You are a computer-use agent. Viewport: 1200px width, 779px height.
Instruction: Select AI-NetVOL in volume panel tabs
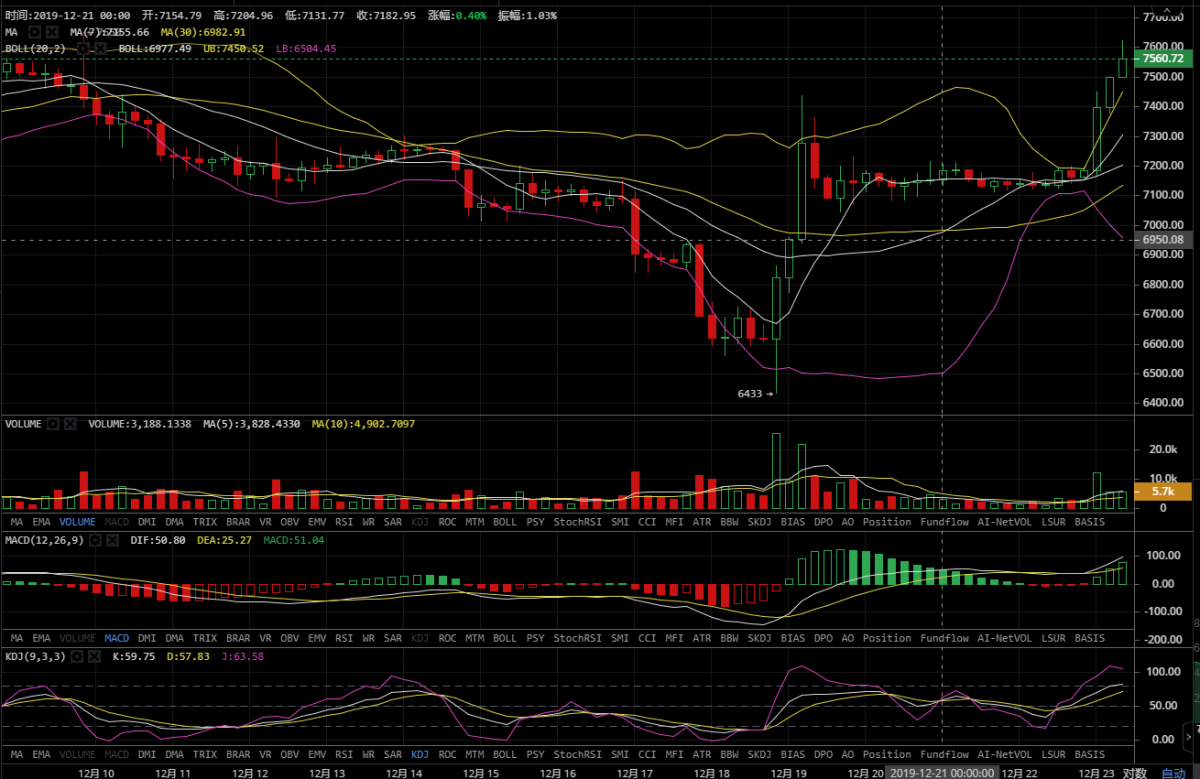(x=1005, y=522)
